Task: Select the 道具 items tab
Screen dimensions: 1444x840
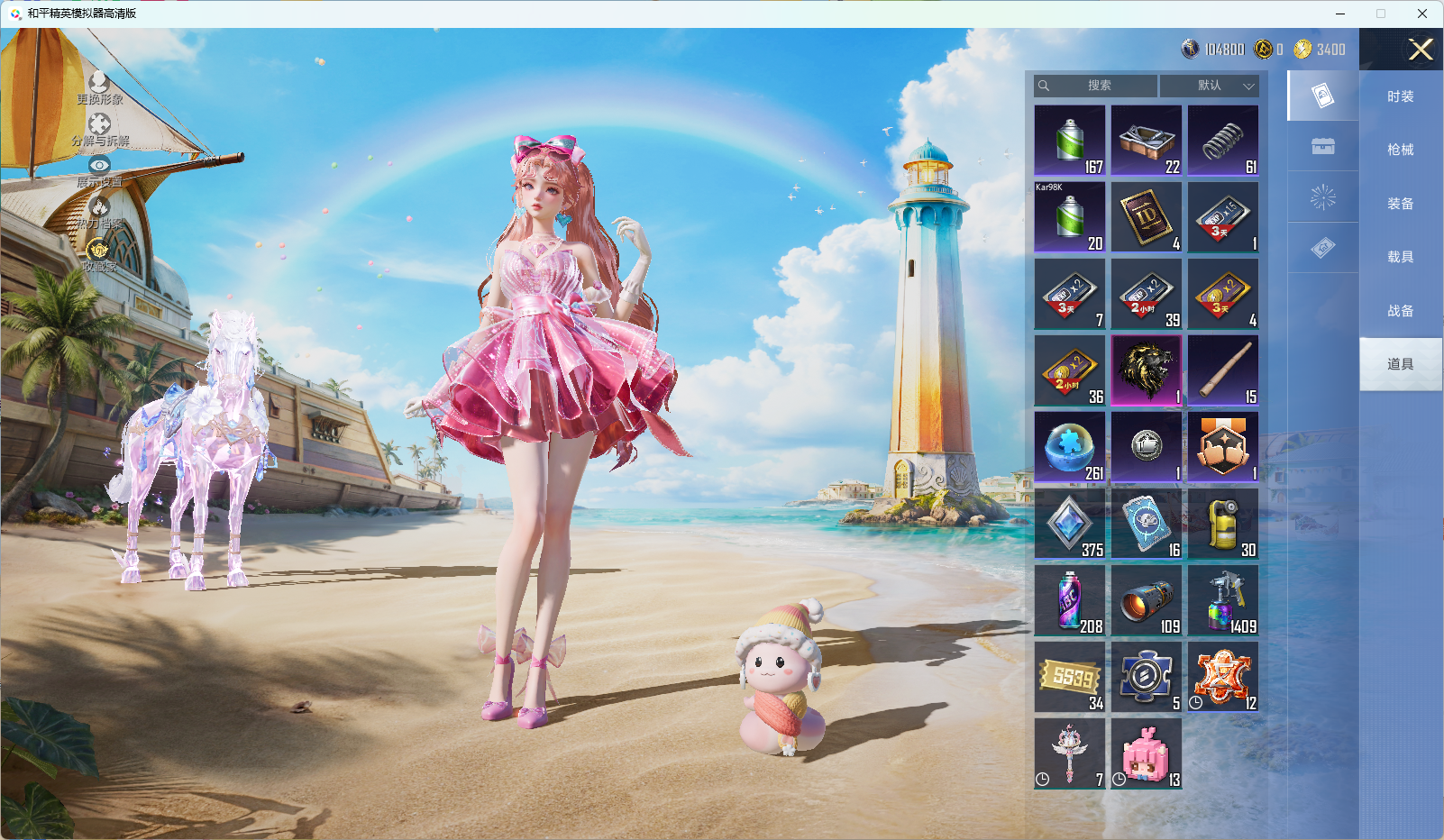Action: click(1401, 364)
